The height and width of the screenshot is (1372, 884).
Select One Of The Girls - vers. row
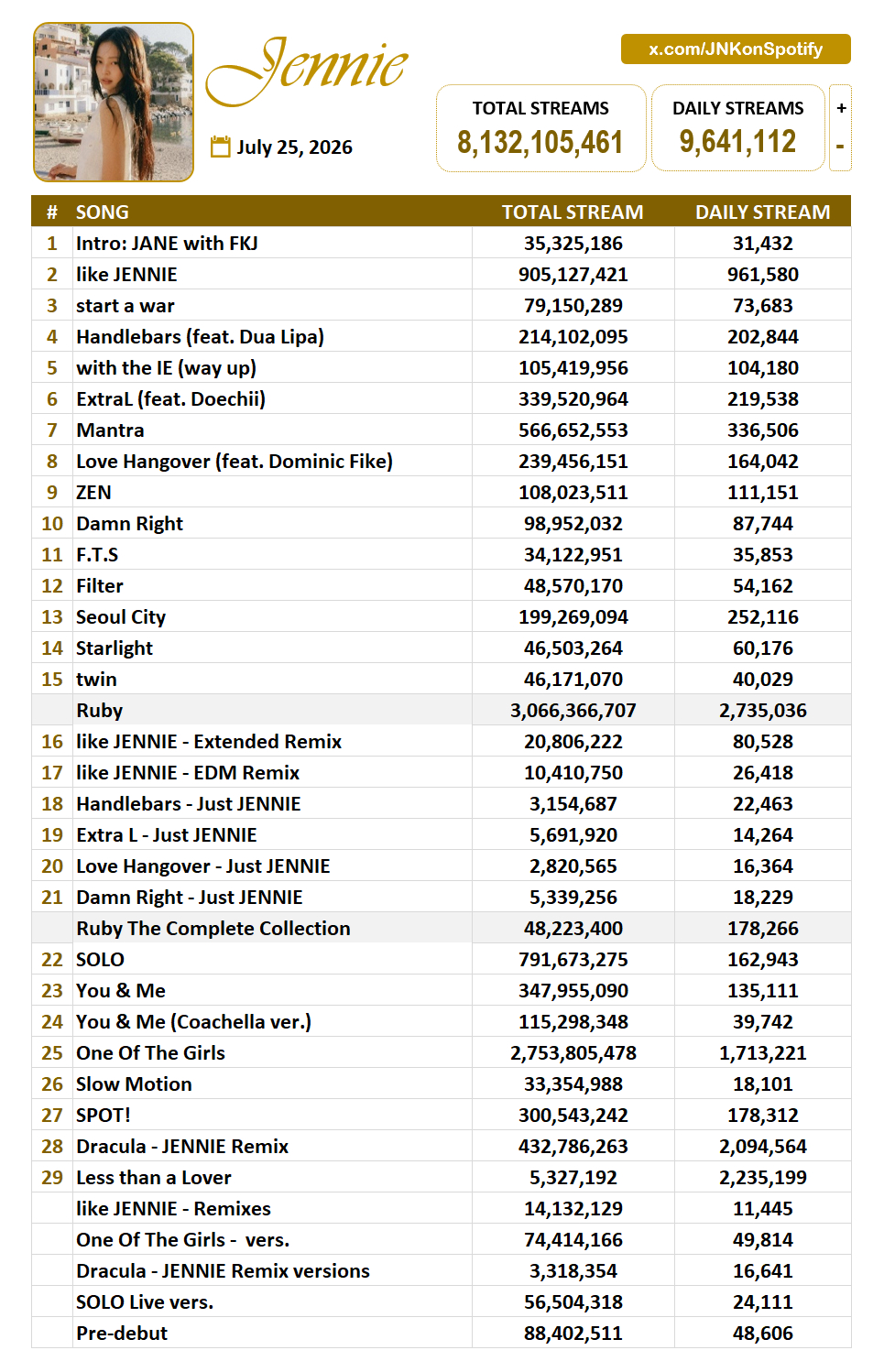pos(442,1239)
